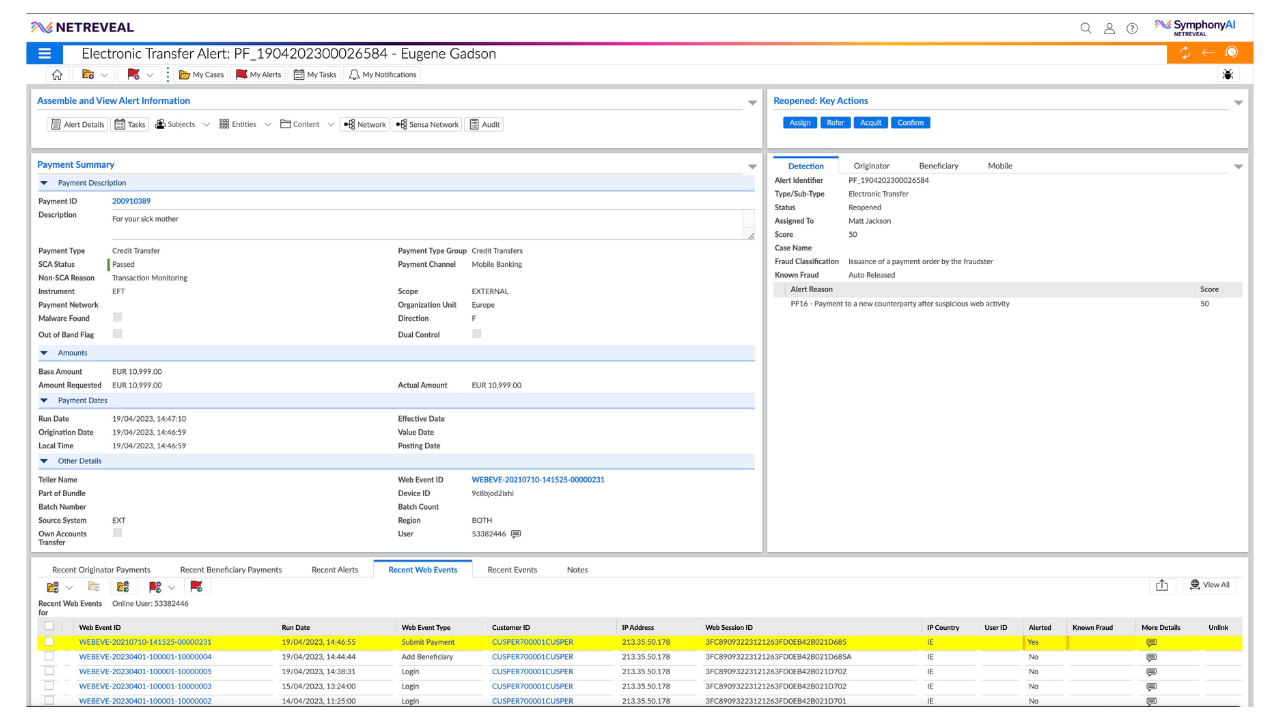Viewport: 1280px width, 720px height.
Task: Open My Cases
Action: [201, 75]
